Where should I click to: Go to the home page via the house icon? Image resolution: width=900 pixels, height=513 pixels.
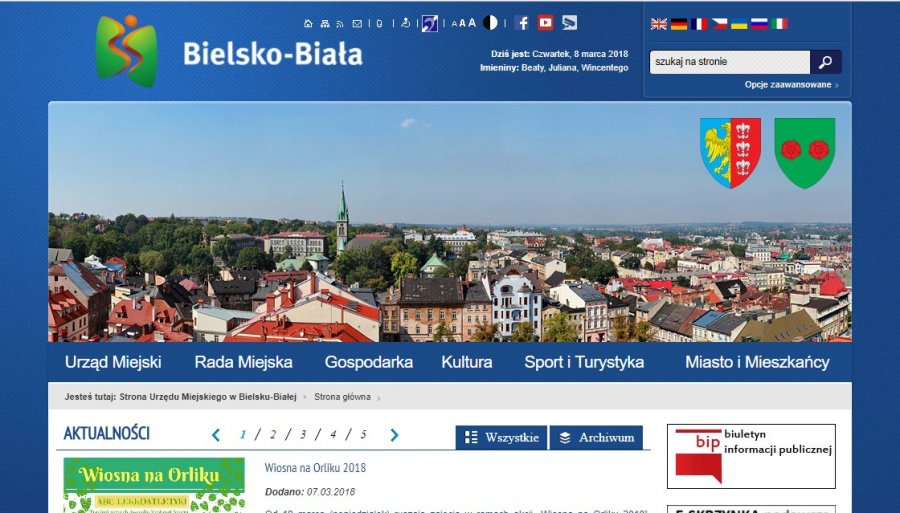click(308, 24)
